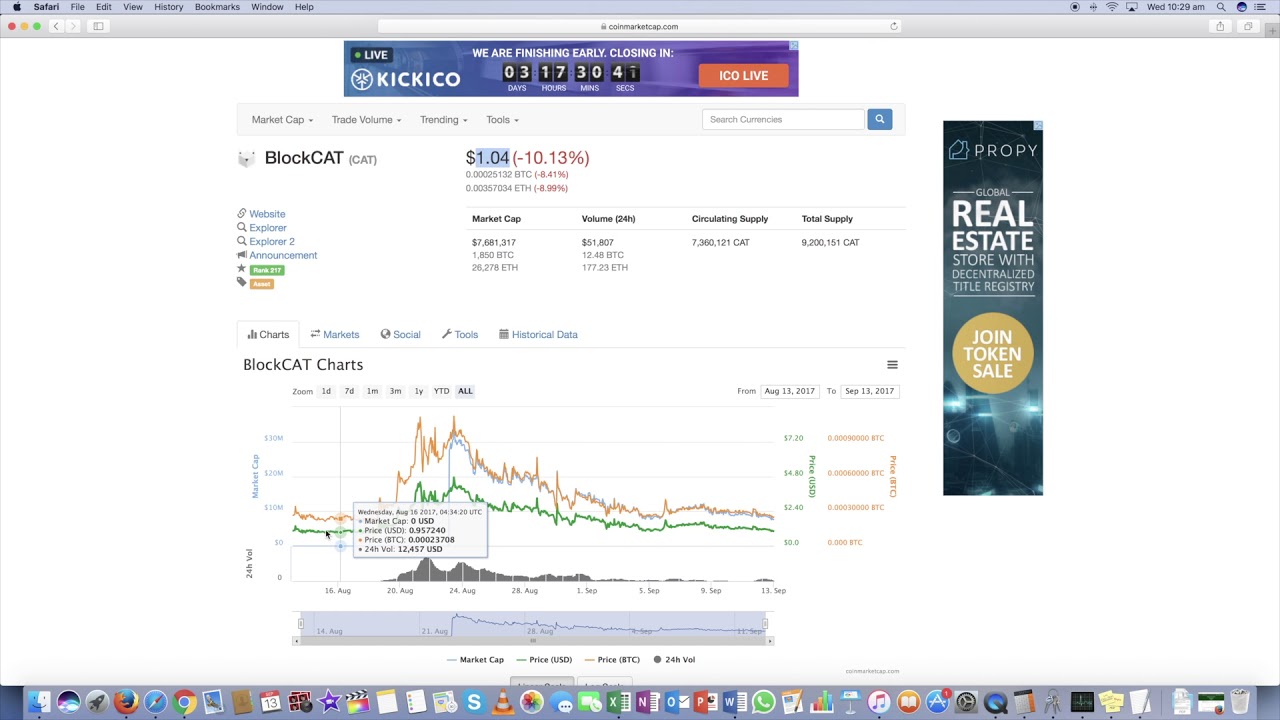
Task: Open App Store from the dock
Action: [937, 702]
